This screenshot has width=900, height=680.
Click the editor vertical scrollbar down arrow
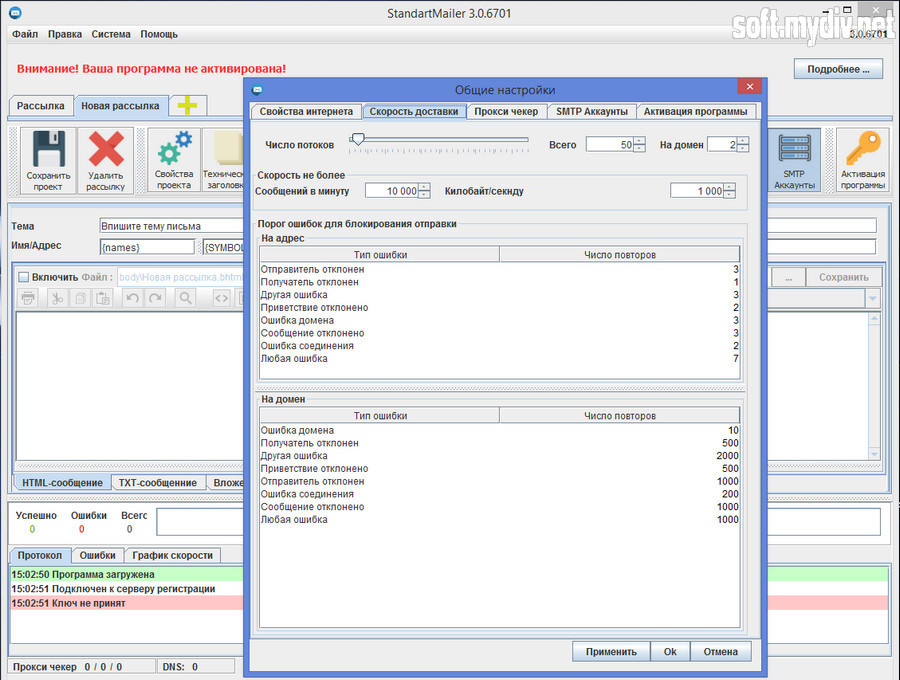tap(874, 454)
